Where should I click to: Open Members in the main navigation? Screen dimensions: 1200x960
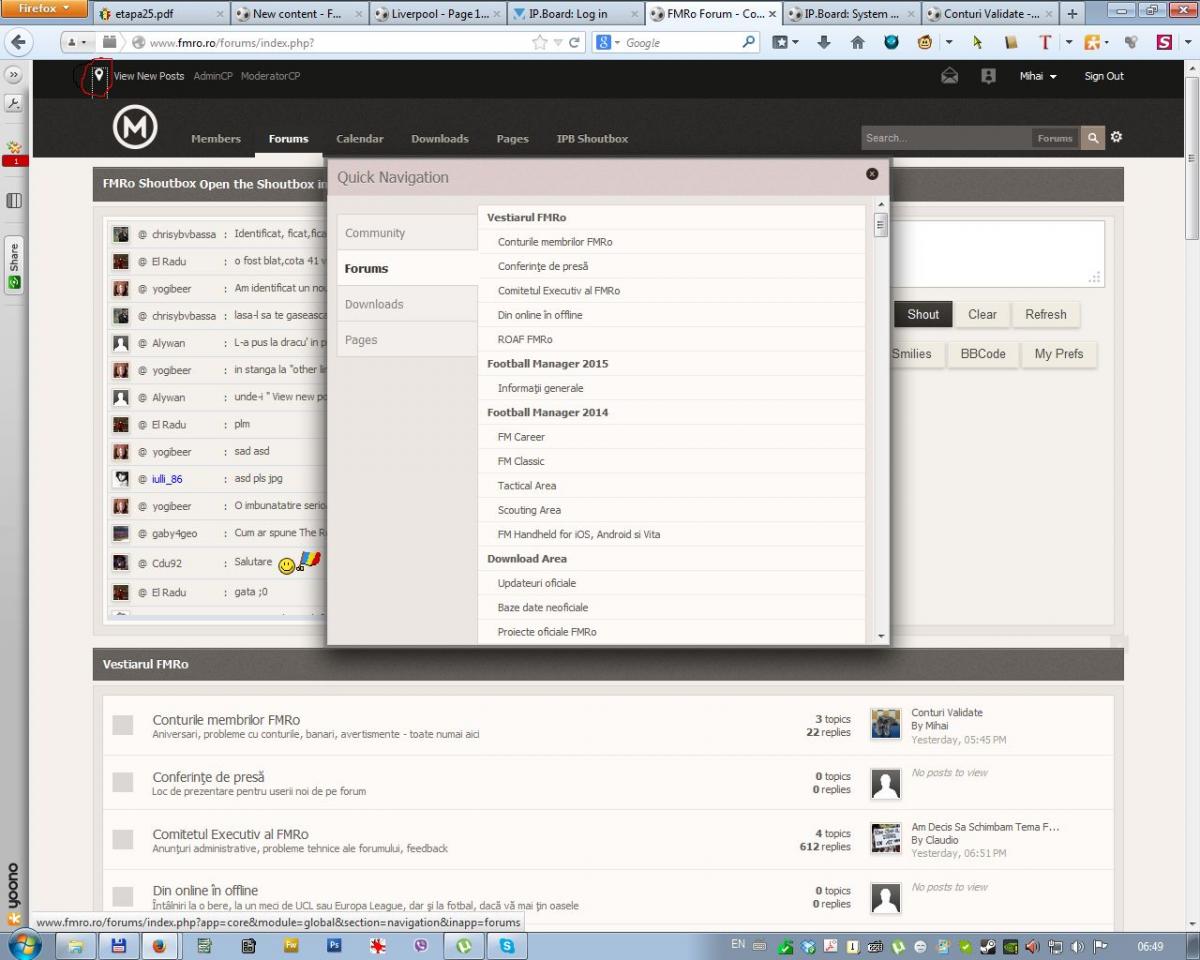216,139
